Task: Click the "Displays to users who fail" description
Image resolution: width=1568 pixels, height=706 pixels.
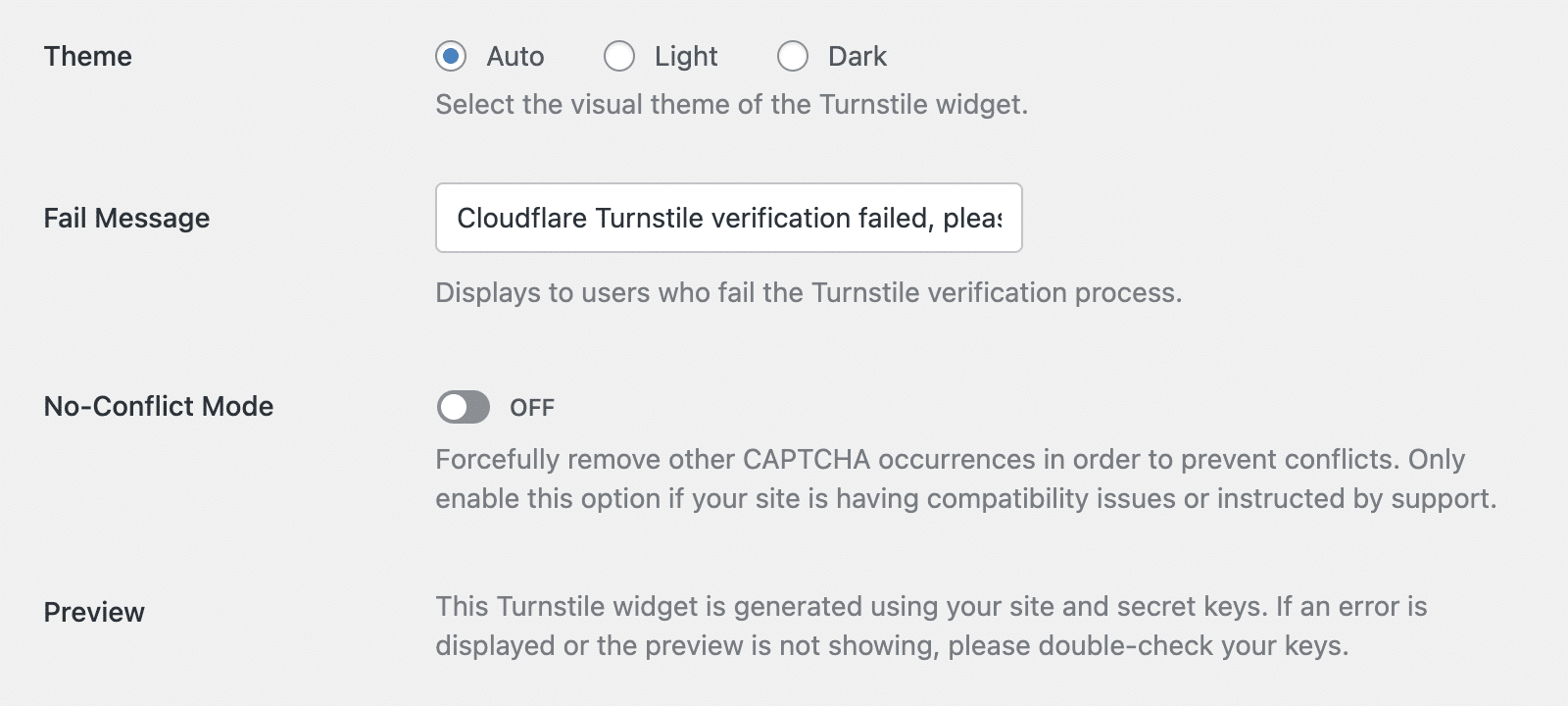Action: point(808,293)
